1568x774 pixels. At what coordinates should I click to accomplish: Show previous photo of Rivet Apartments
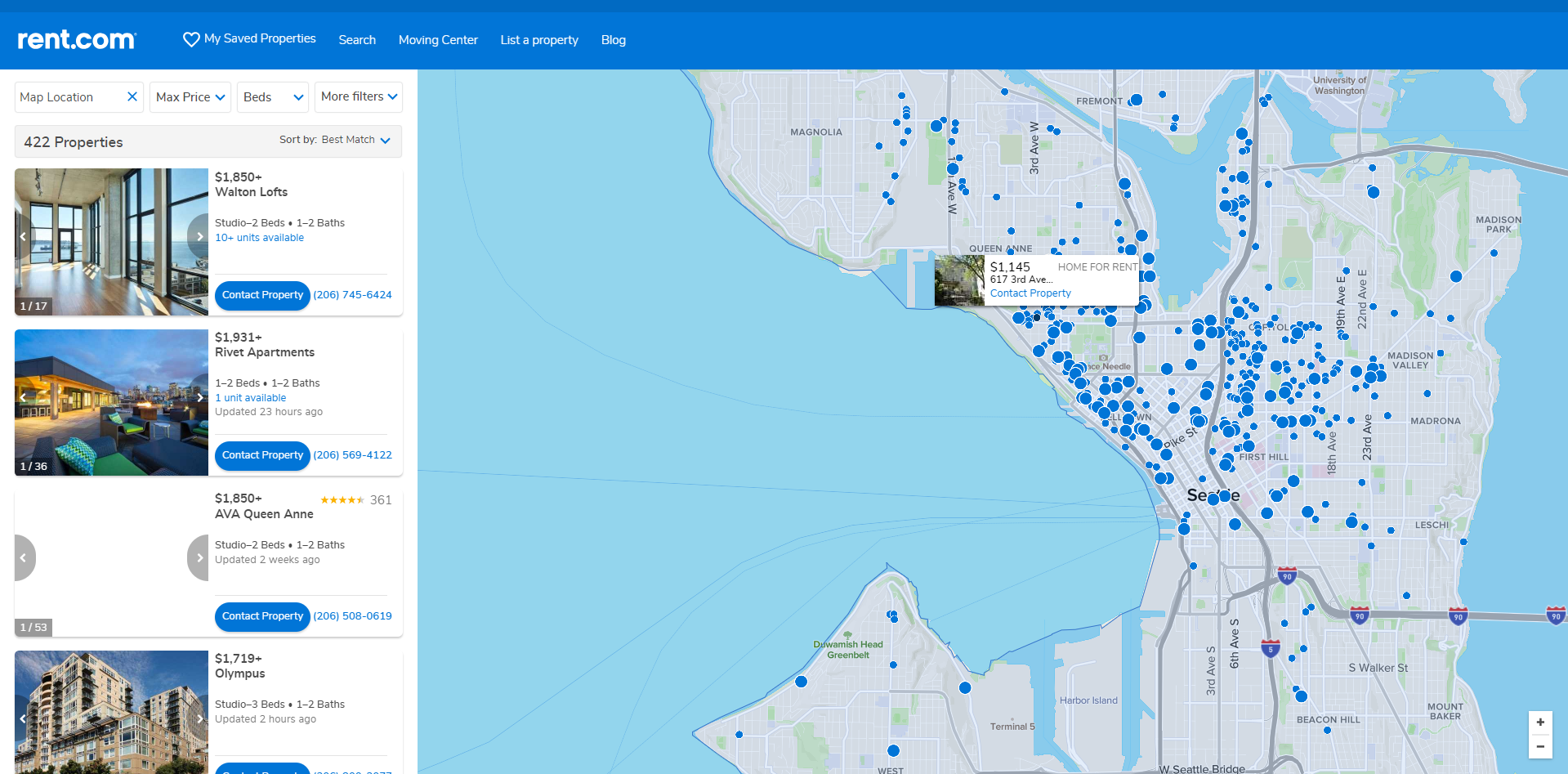23,397
